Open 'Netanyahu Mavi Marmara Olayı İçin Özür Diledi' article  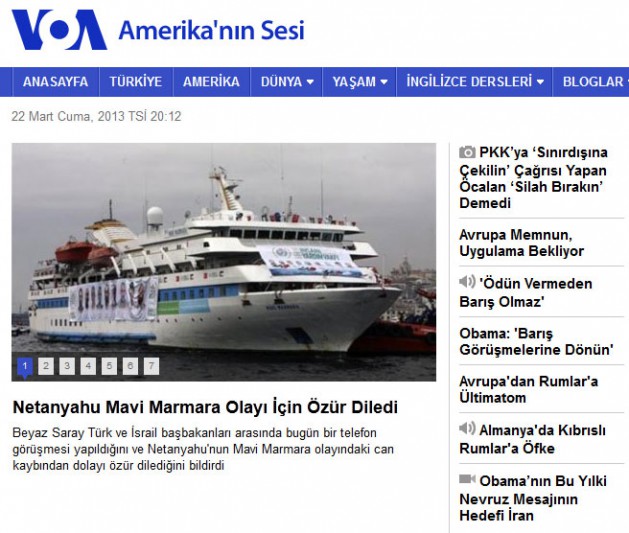click(205, 407)
